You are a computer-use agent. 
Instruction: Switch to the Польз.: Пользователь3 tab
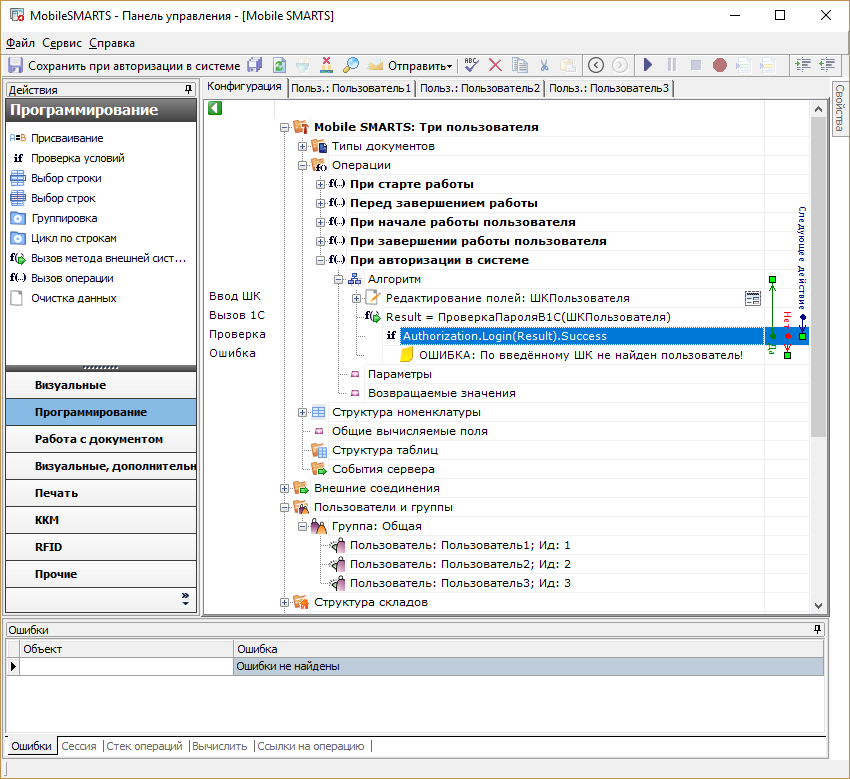(x=609, y=88)
